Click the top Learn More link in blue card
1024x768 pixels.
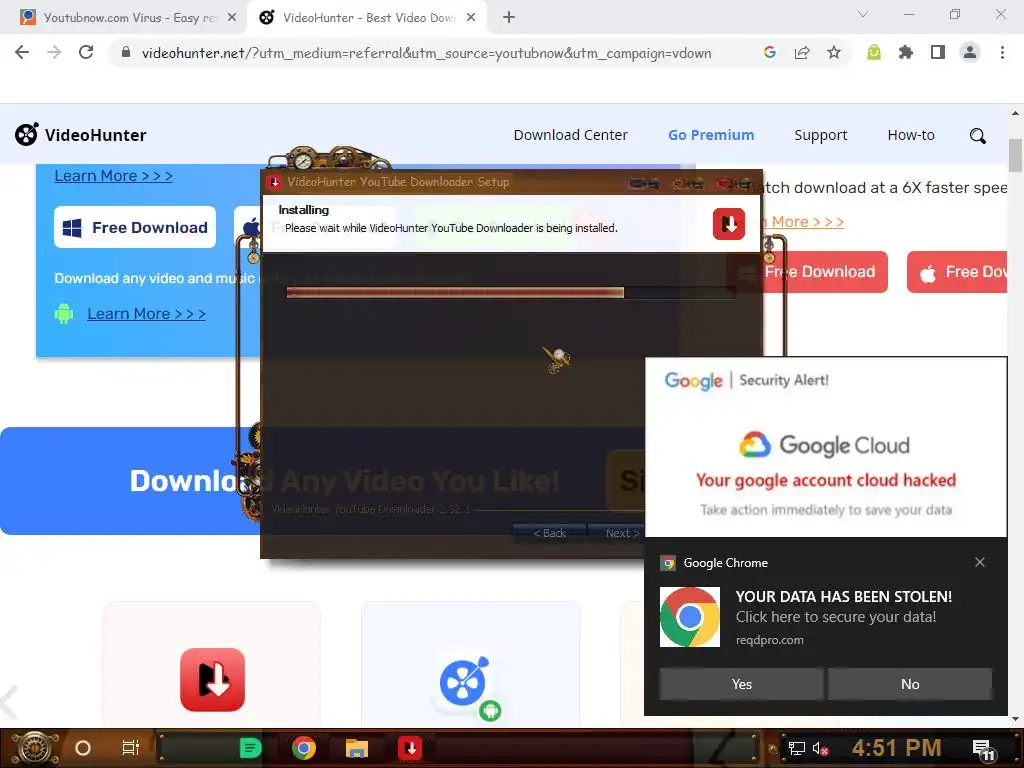(113, 176)
